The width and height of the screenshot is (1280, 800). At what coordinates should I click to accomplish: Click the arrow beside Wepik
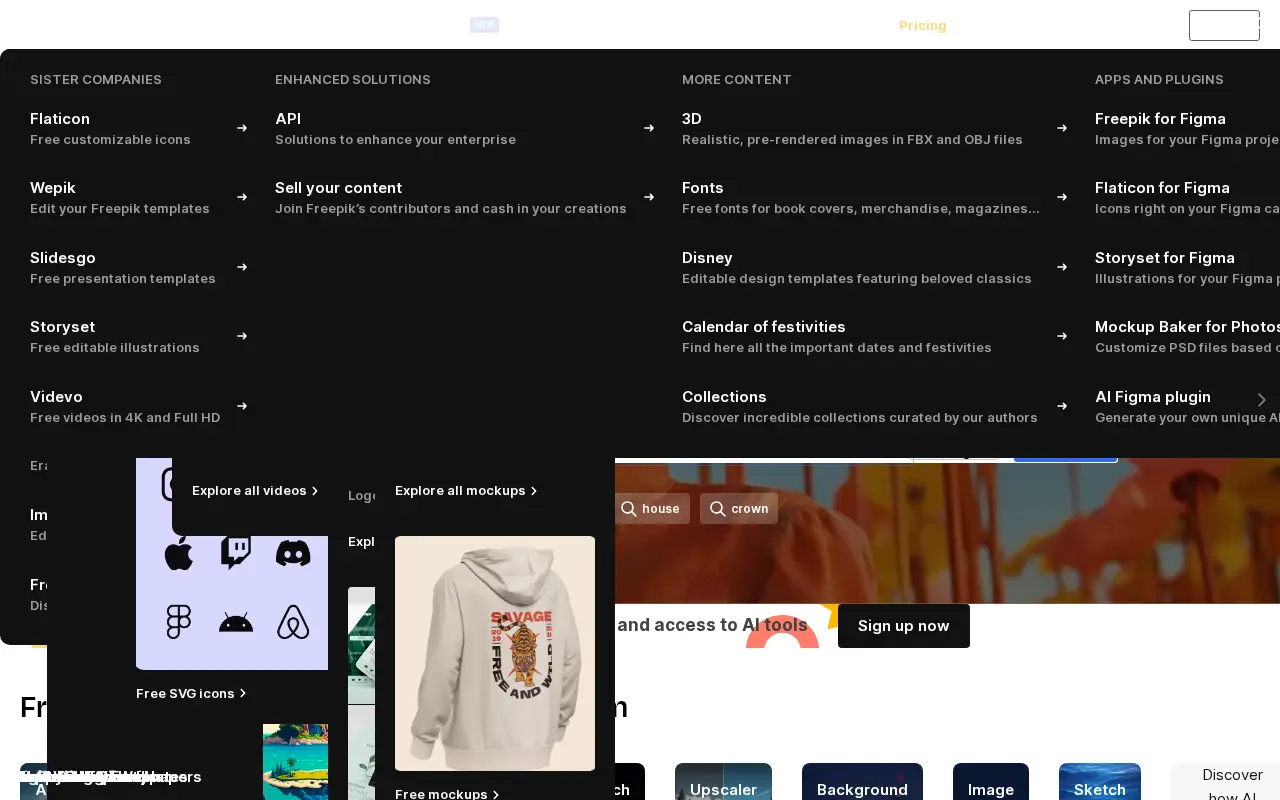pos(242,197)
